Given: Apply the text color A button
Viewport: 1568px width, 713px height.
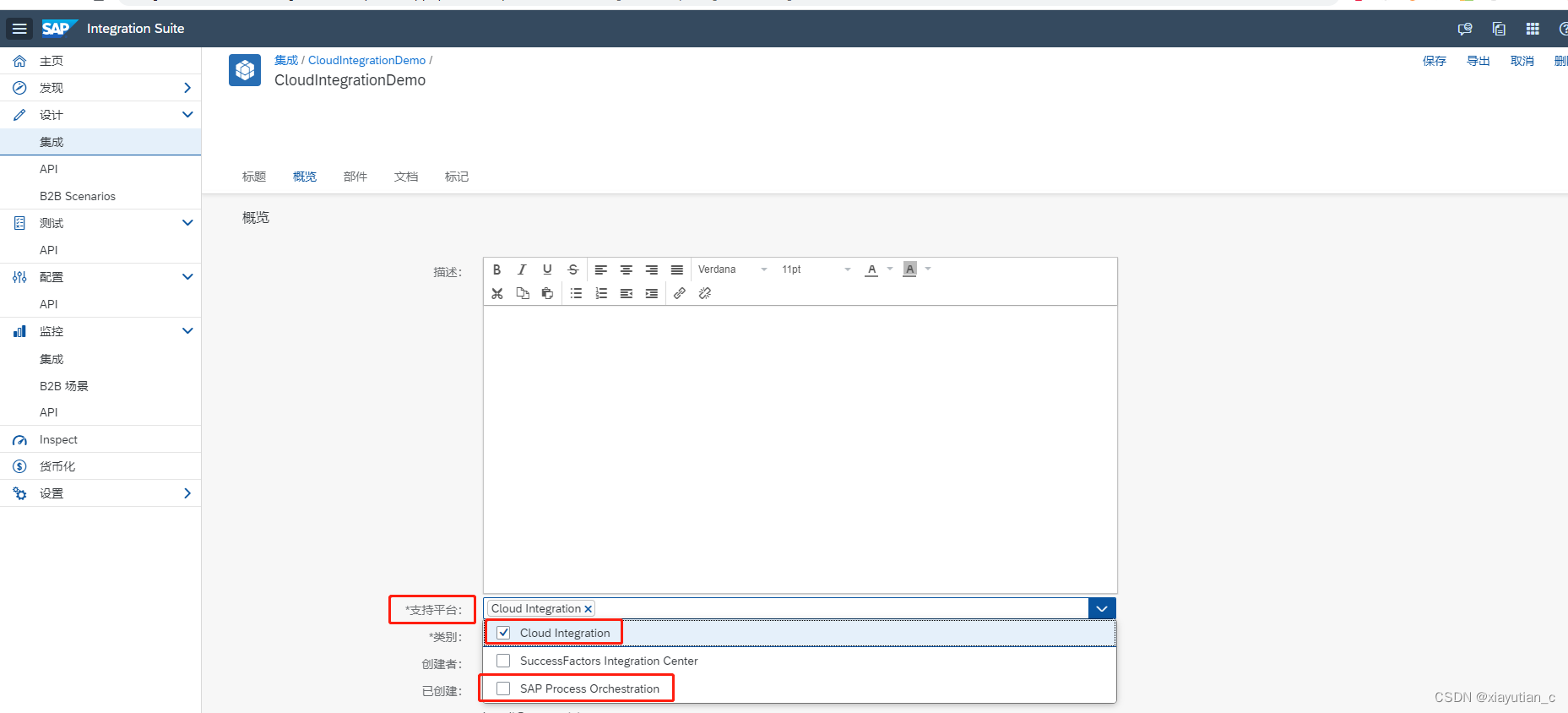Looking at the screenshot, I should pyautogui.click(x=872, y=269).
